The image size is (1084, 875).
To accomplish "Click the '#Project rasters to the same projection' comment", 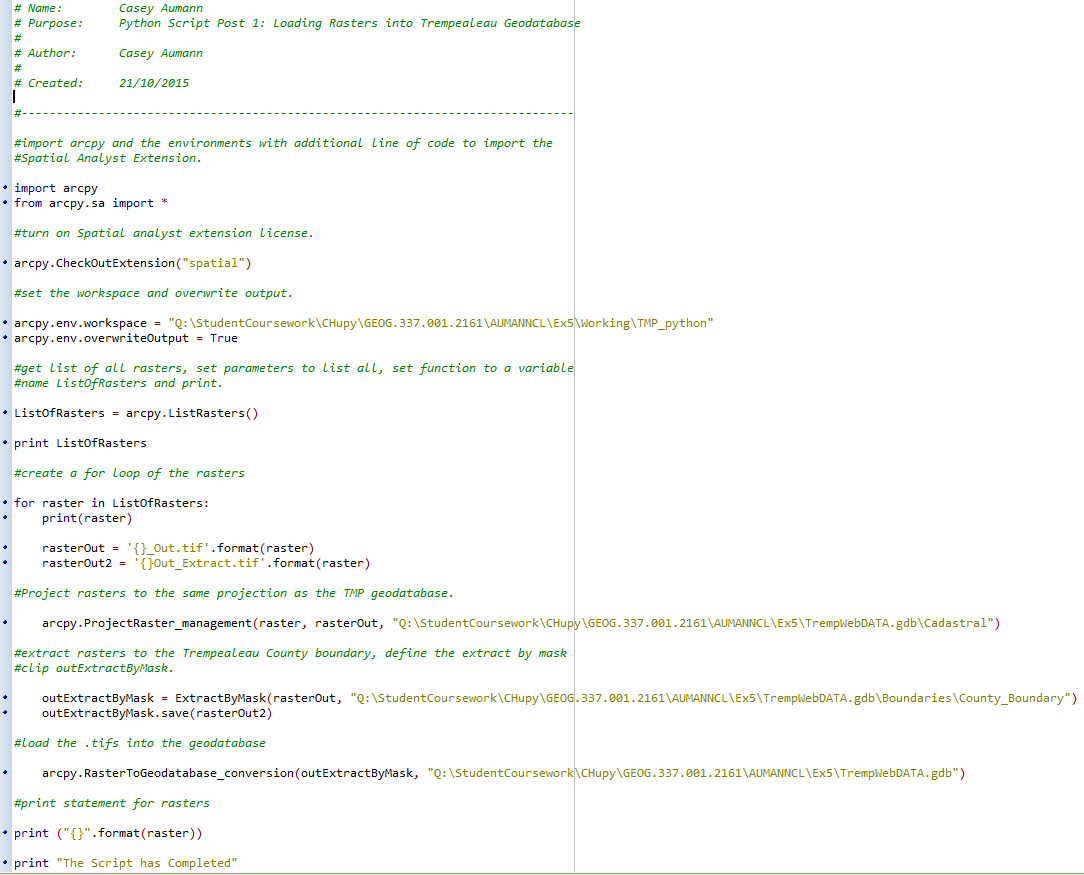I will click(234, 593).
